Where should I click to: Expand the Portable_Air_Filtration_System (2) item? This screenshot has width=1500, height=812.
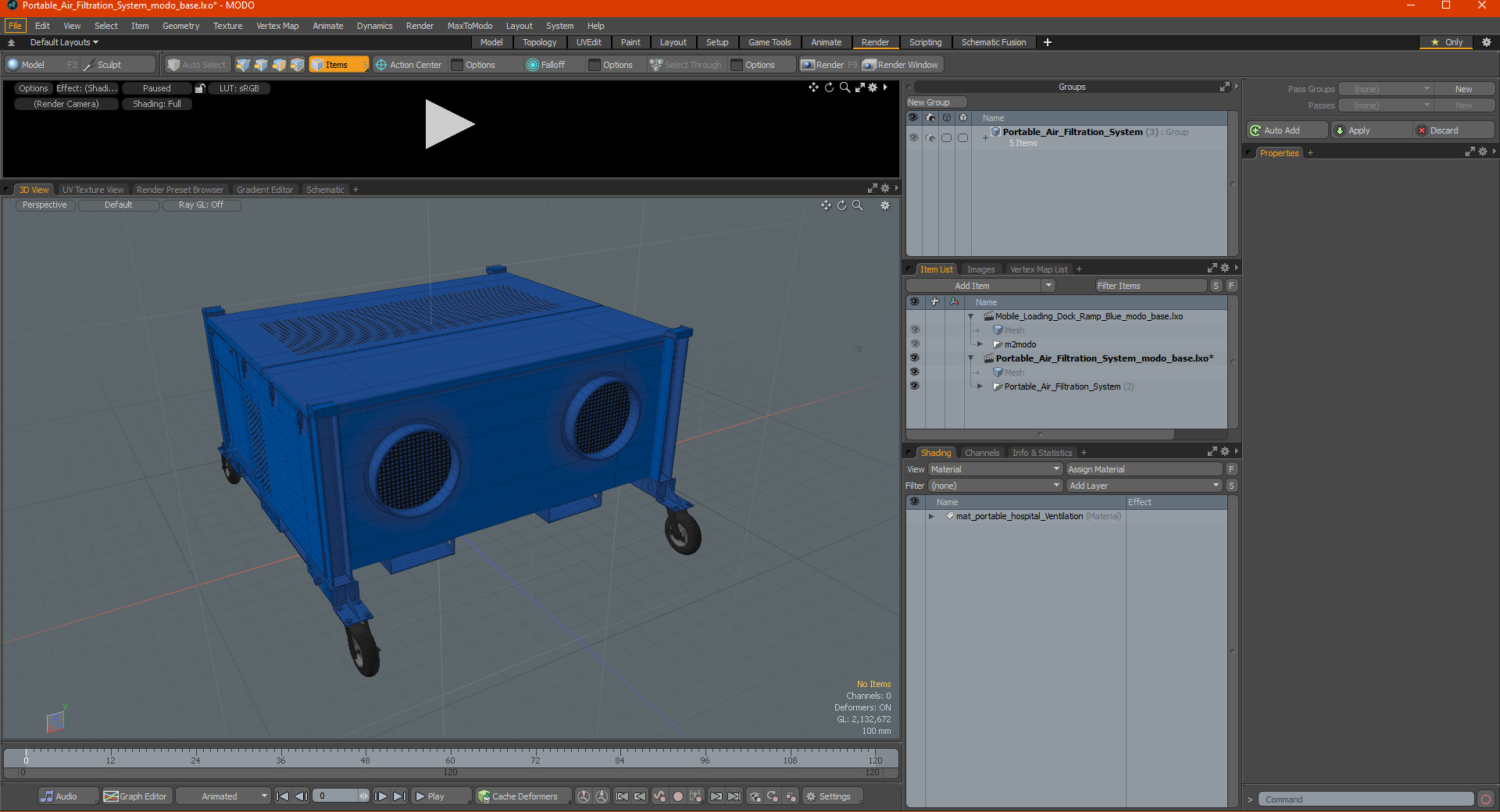(x=980, y=386)
